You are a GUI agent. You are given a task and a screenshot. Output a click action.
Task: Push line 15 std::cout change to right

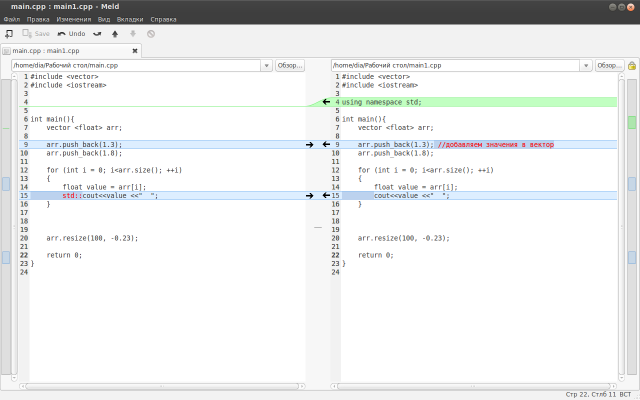point(309,196)
